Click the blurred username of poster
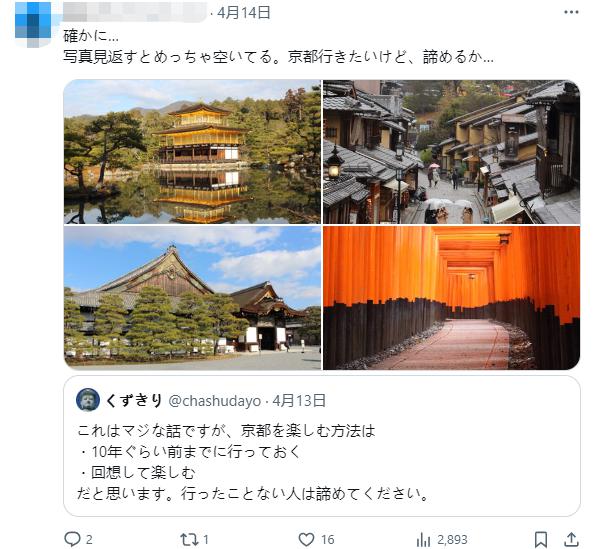Screen dimensions: 595x549 tap(135, 12)
